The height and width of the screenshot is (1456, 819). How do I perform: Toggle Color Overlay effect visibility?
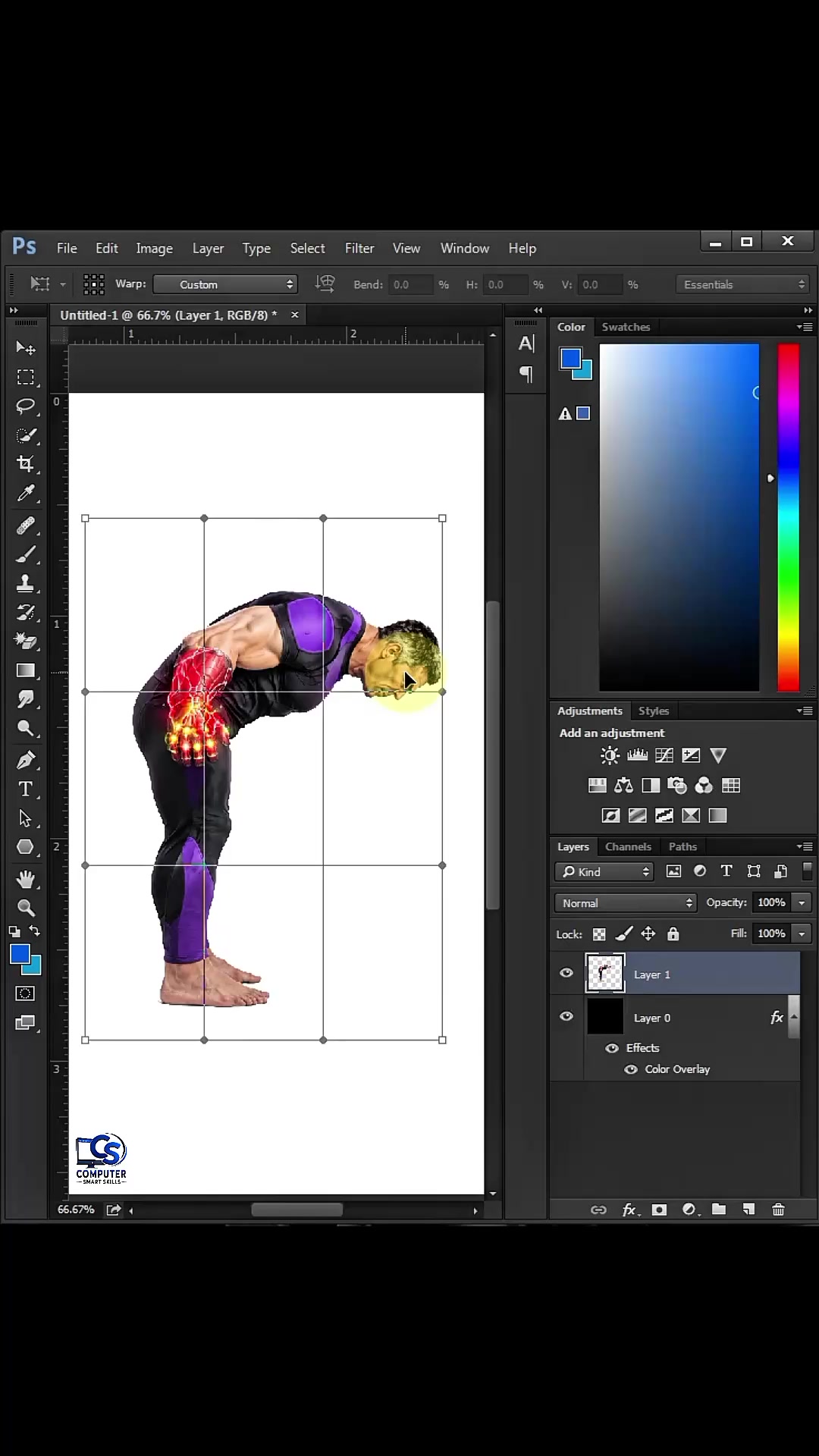coord(631,1069)
